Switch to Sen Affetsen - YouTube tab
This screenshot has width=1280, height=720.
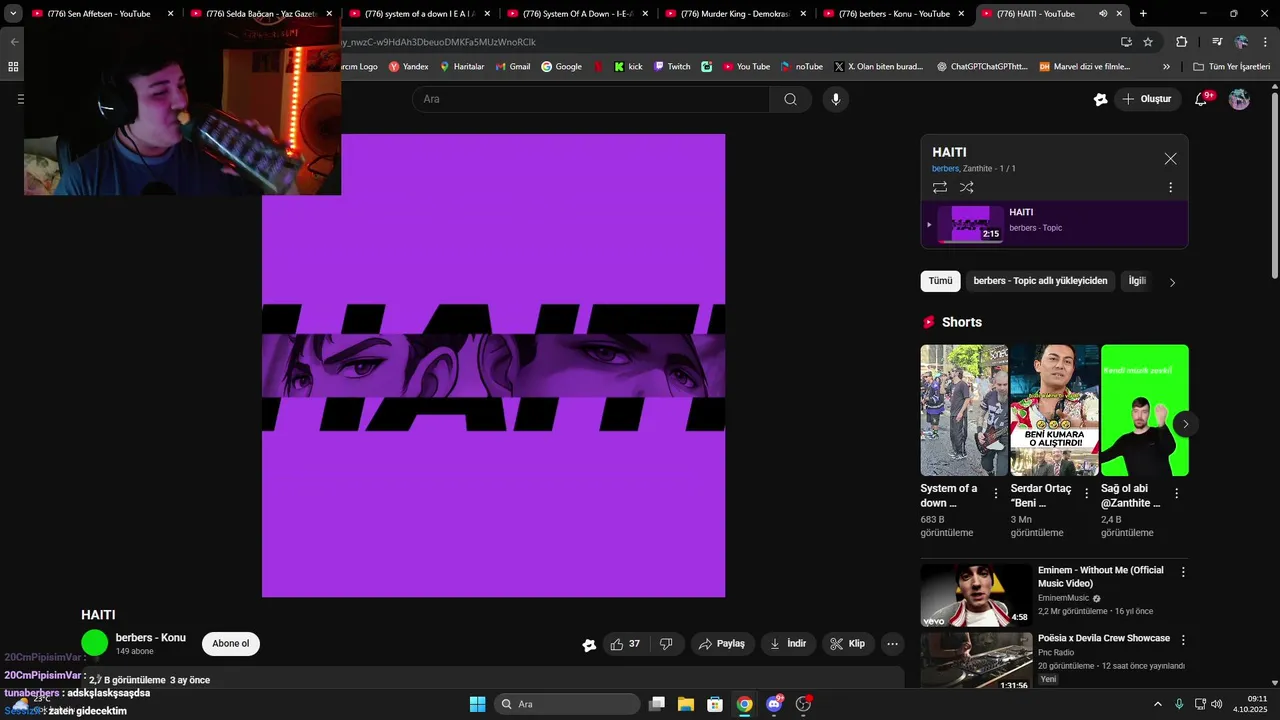99,14
